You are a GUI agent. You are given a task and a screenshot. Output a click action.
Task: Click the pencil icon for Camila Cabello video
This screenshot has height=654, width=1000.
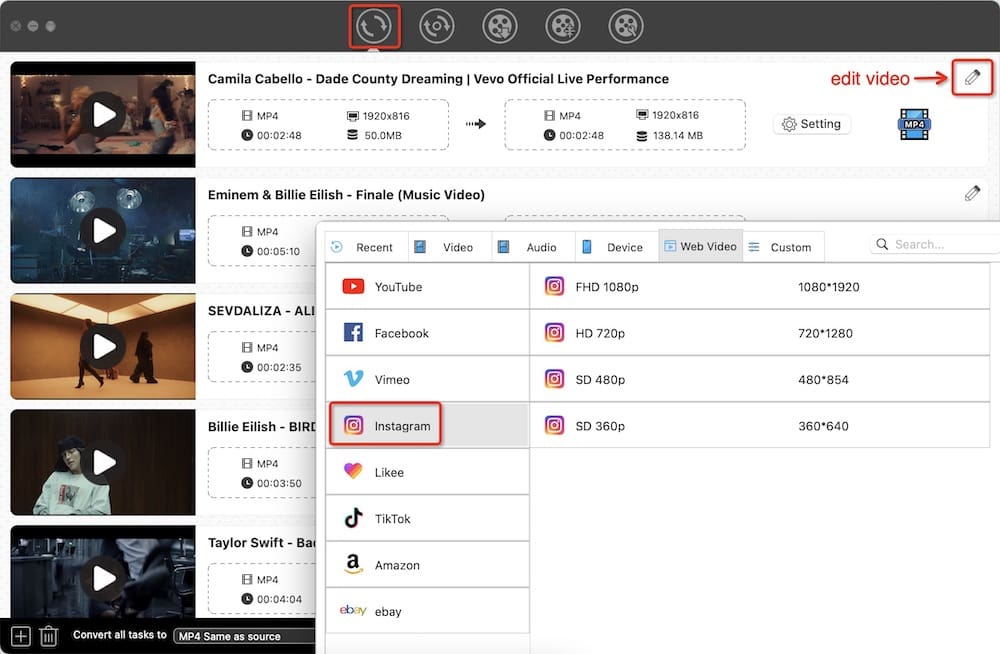point(972,77)
